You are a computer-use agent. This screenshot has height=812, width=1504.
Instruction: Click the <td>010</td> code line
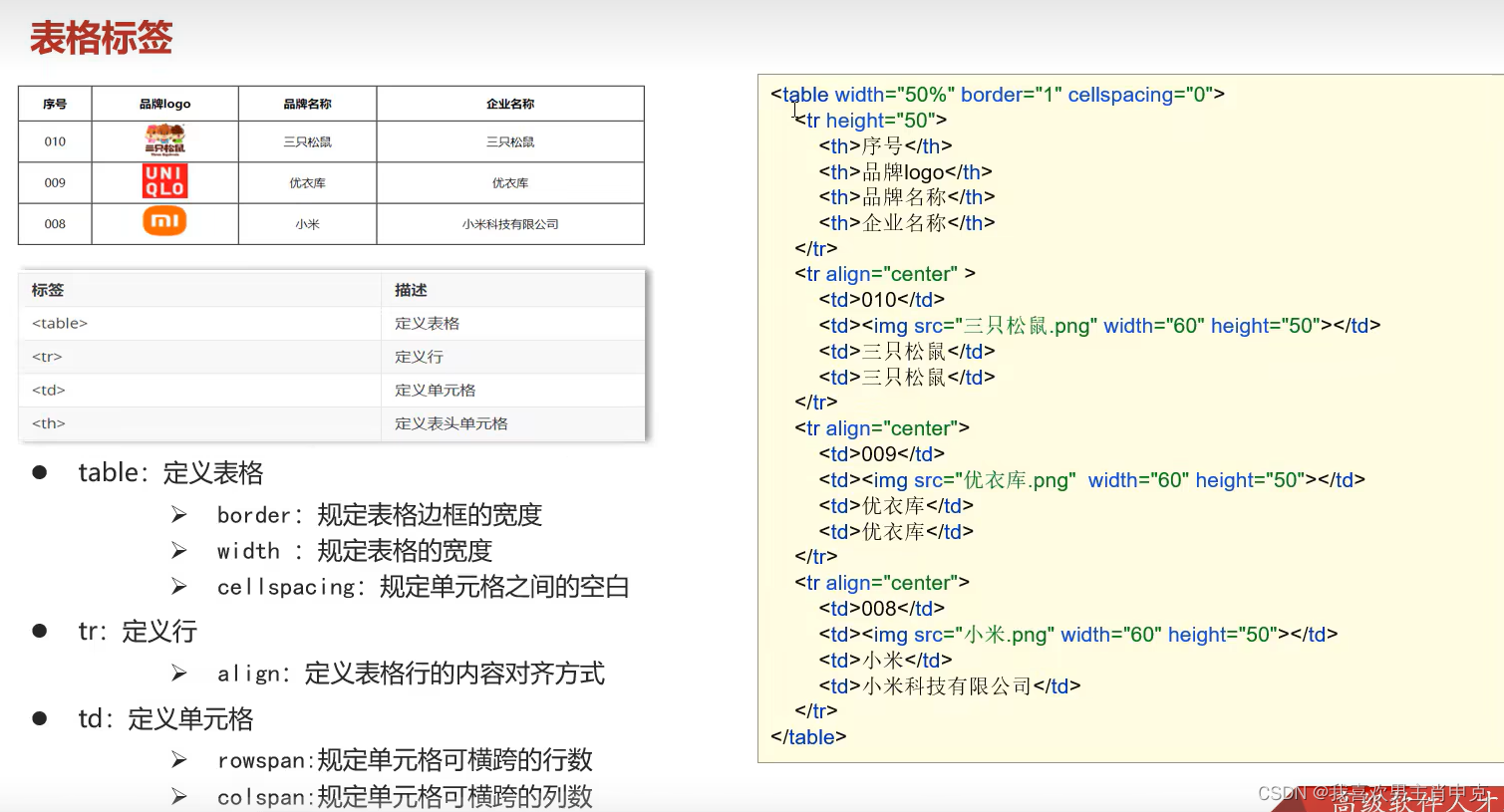tap(881, 300)
